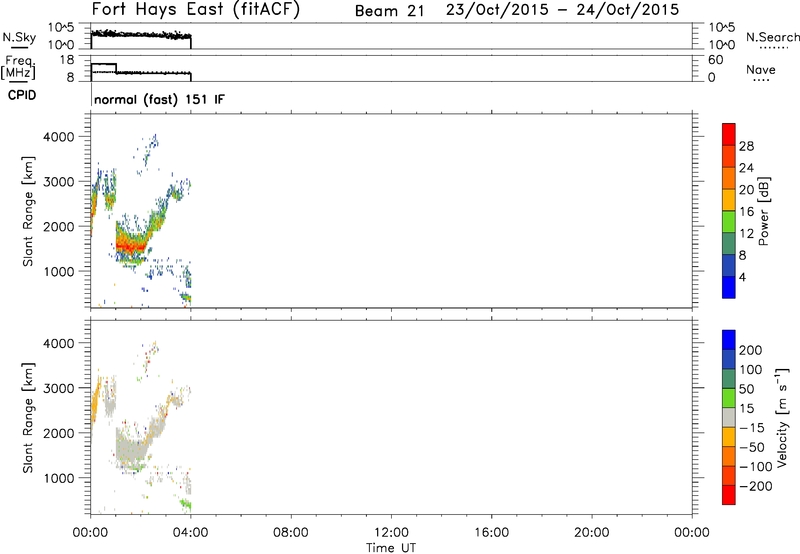Click the "N.Search" legend label
The image size is (800, 554).
[x=773, y=37]
